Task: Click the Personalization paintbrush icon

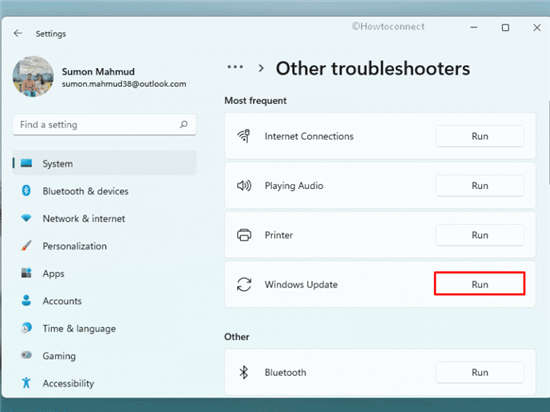Action: tap(26, 245)
